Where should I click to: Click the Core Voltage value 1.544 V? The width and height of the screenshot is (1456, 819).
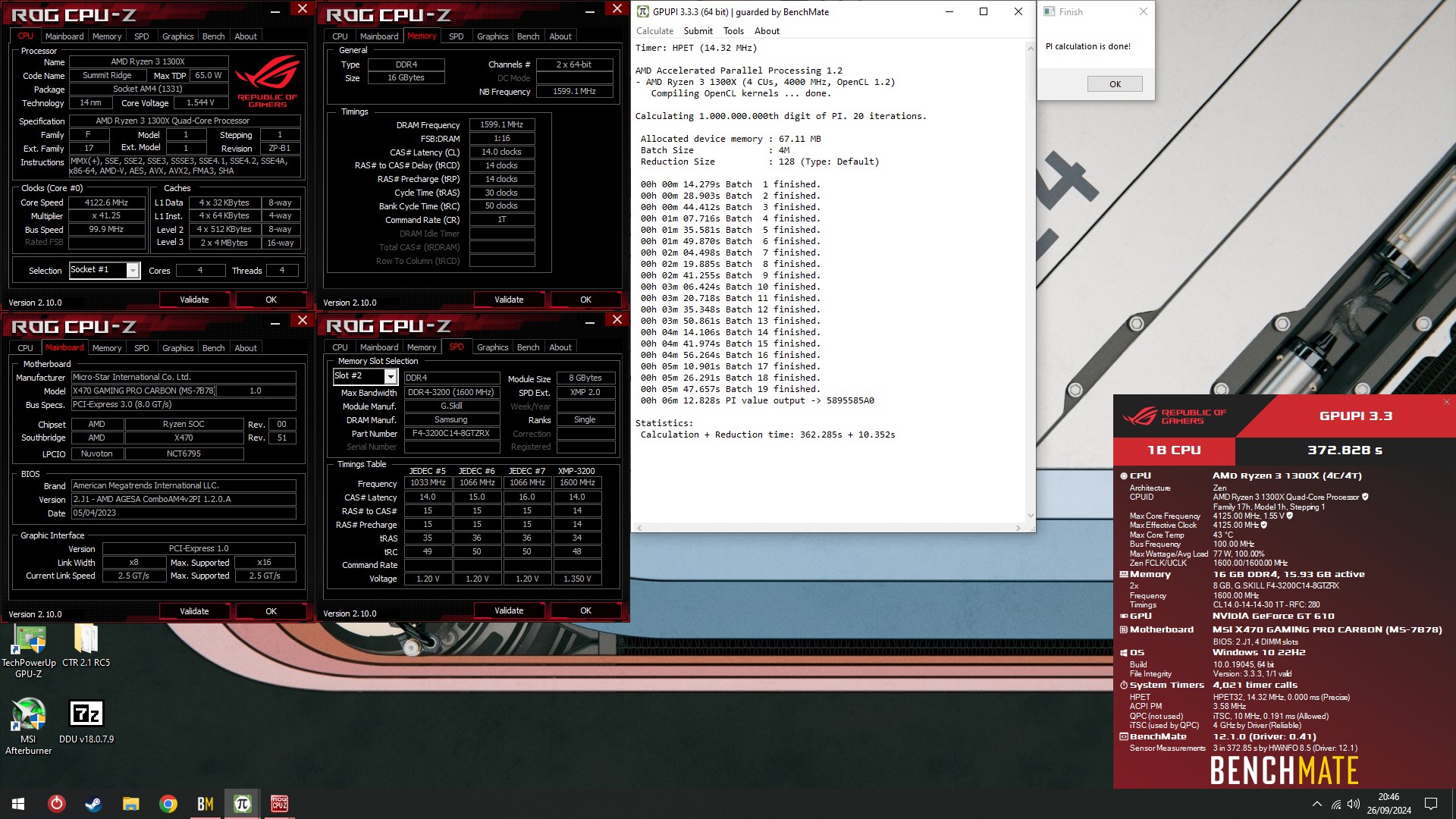click(x=200, y=103)
